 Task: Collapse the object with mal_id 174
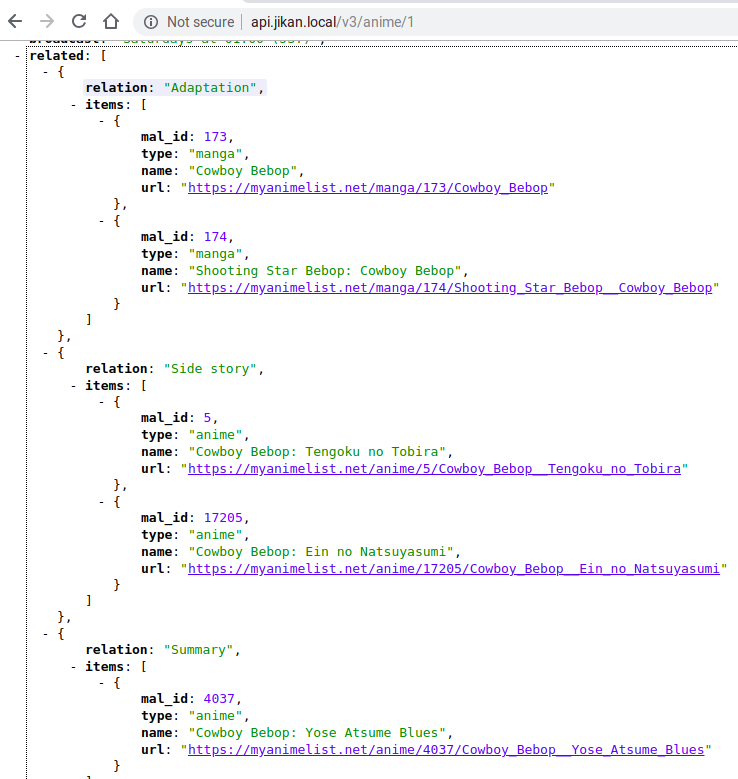(x=101, y=221)
